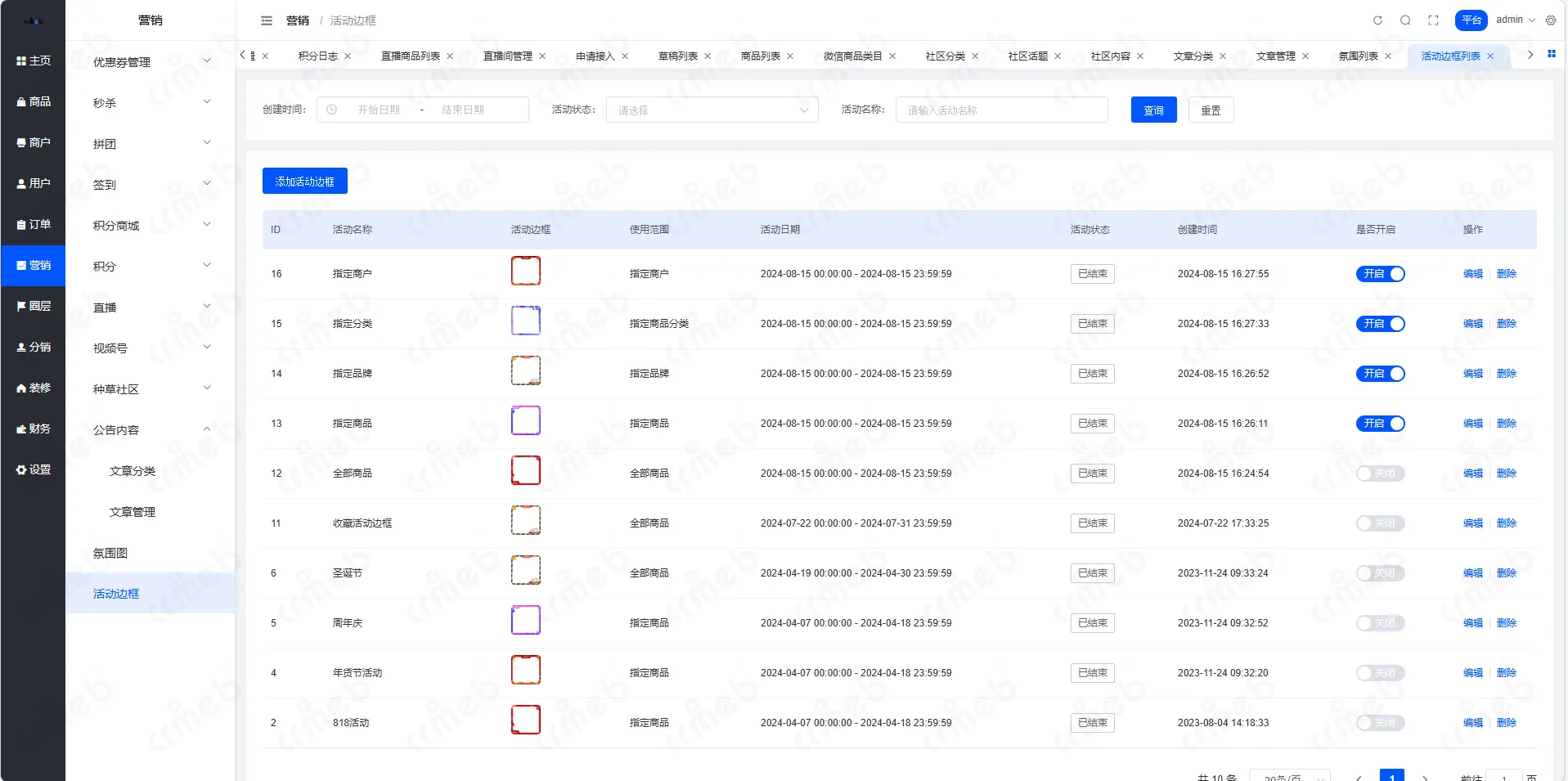Close the 直播商品列表 tab

pyautogui.click(x=450, y=56)
